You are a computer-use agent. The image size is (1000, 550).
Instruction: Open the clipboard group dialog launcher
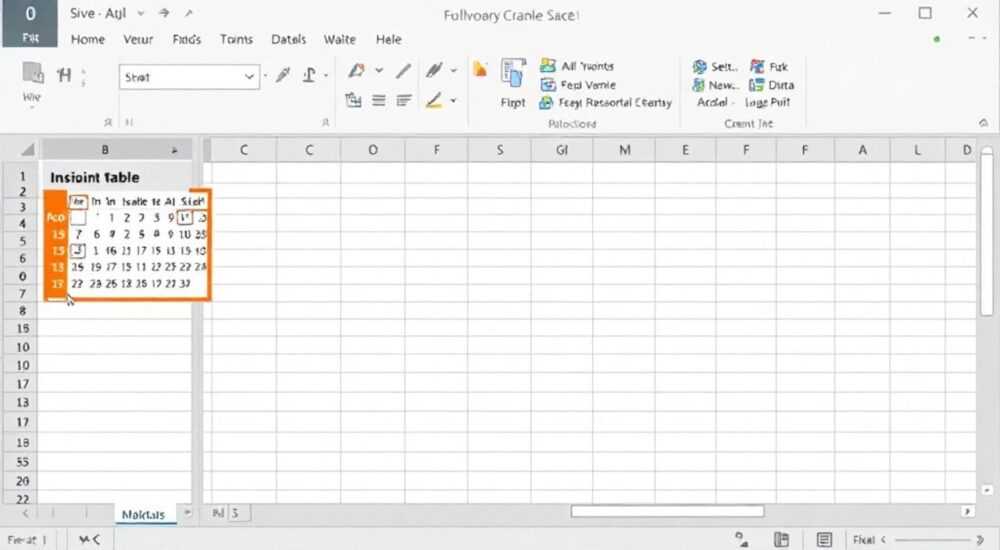[108, 122]
